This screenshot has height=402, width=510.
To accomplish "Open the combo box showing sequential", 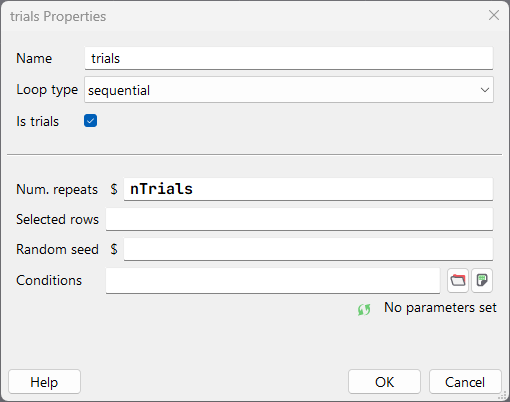I will 289,90.
